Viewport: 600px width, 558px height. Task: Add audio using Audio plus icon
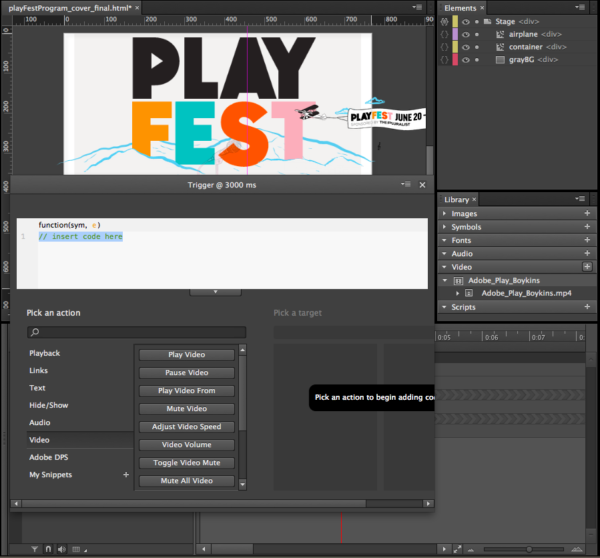point(587,253)
